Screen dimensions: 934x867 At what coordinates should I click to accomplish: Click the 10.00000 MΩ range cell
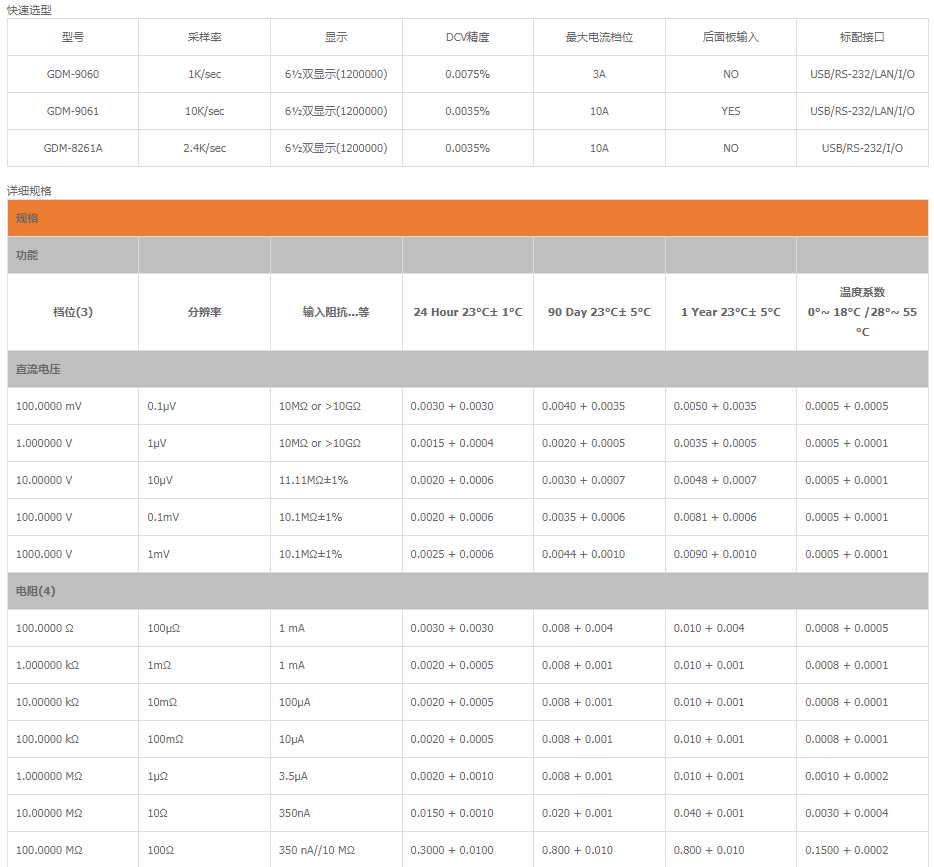73,813
